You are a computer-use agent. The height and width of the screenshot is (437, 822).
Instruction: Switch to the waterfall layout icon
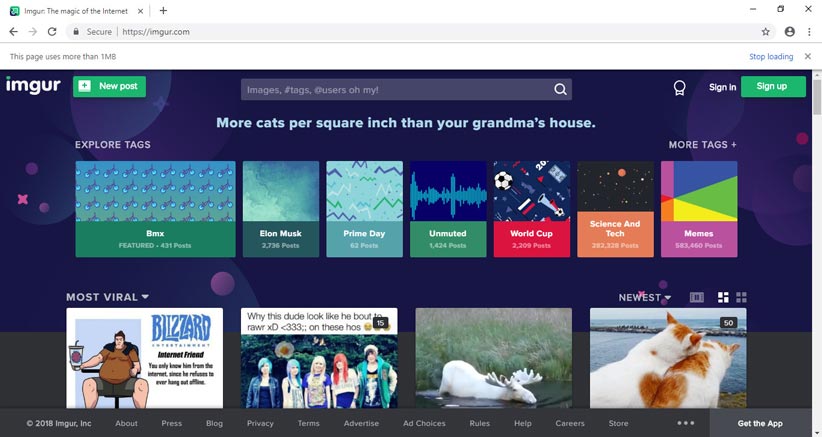pyautogui.click(x=723, y=298)
